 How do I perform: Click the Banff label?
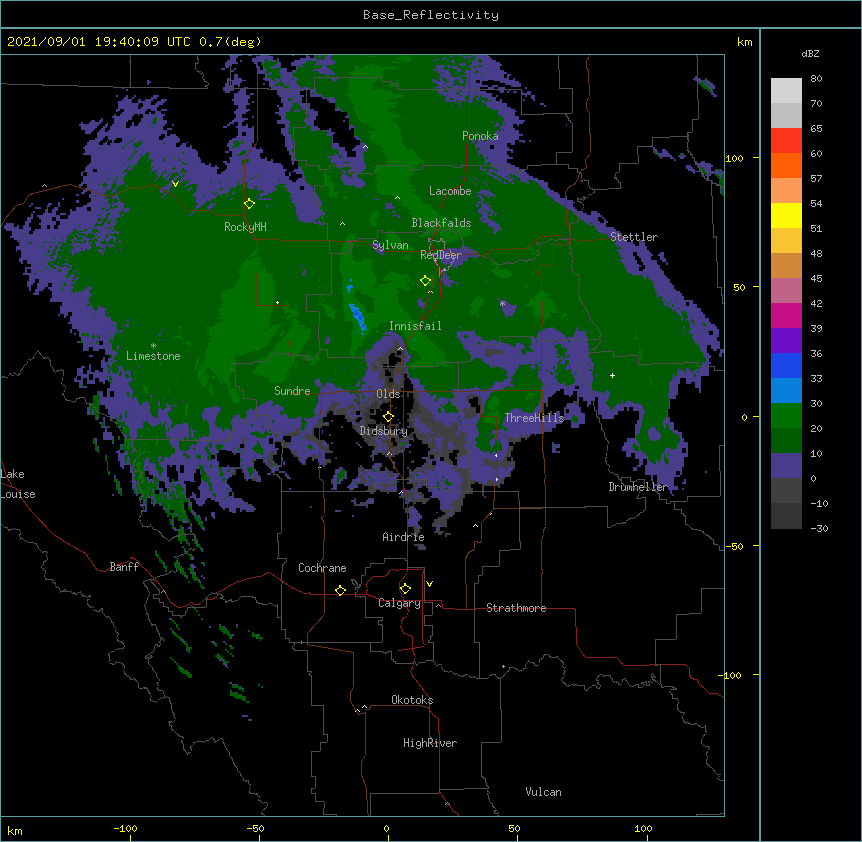click(124, 567)
